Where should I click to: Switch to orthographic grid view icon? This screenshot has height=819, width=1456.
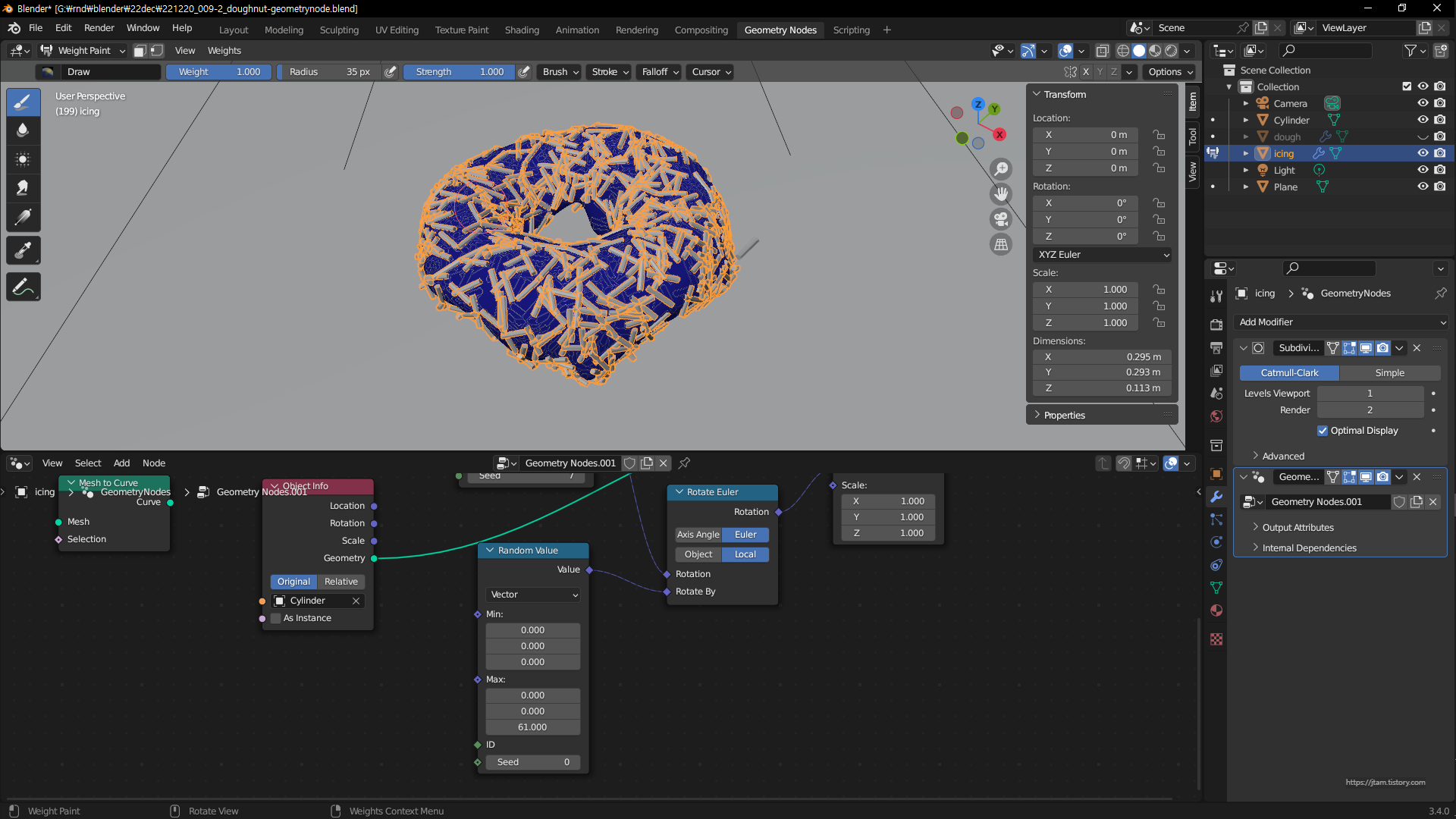(x=1001, y=244)
